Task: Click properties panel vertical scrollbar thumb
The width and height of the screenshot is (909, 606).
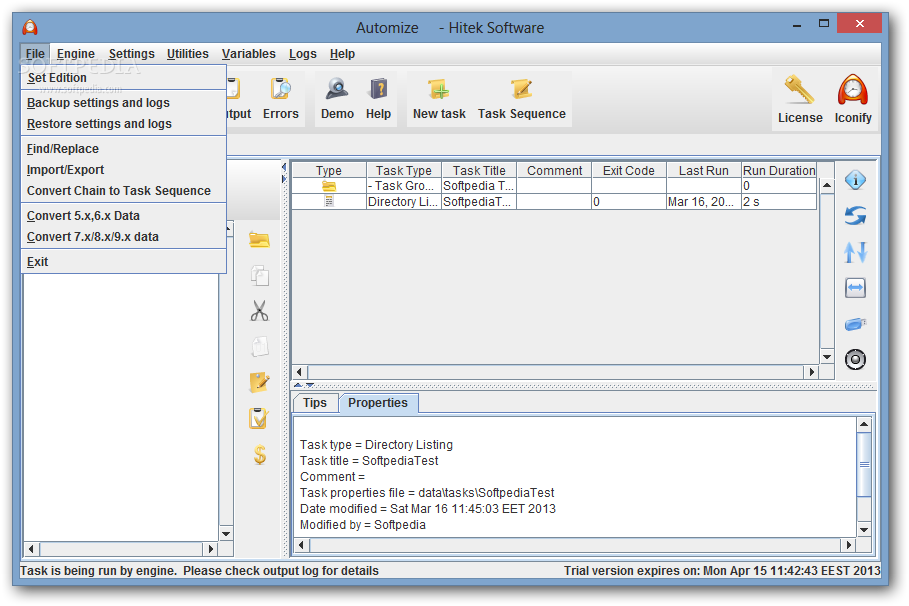Action: tap(864, 465)
